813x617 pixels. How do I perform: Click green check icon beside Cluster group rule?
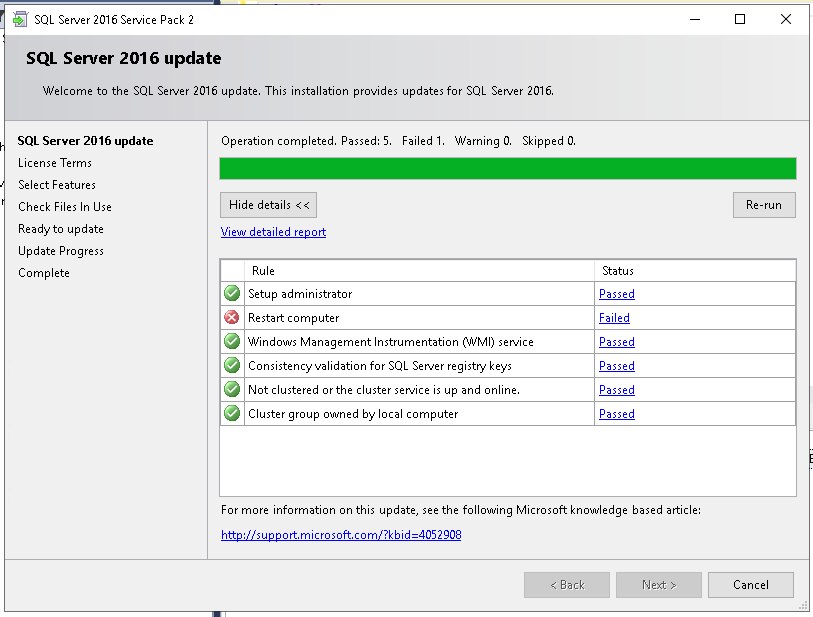(x=232, y=413)
